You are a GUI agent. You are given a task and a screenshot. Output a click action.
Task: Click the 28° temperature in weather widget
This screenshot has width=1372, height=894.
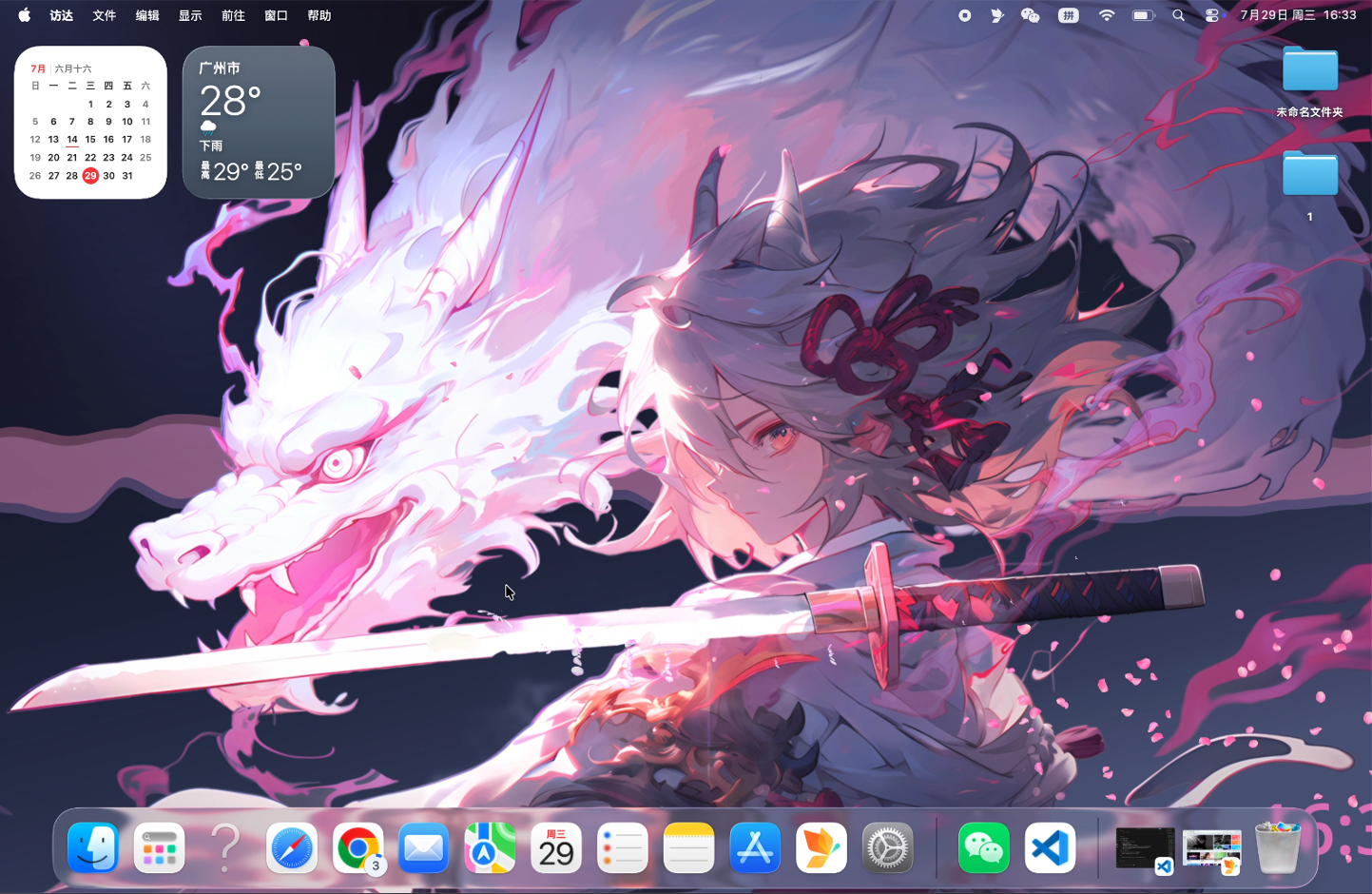point(231,101)
